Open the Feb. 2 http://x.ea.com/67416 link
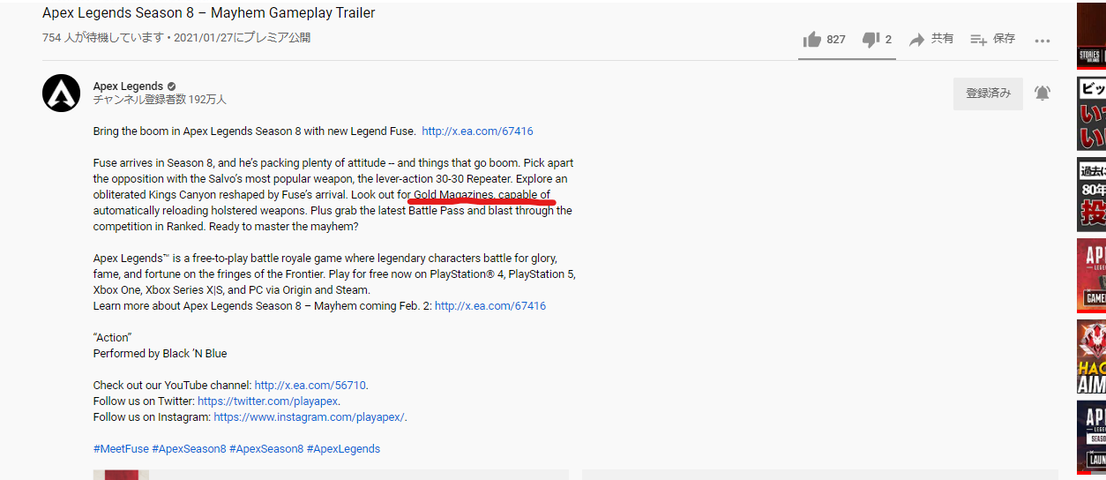Image resolution: width=1106 pixels, height=480 pixels. (x=490, y=306)
